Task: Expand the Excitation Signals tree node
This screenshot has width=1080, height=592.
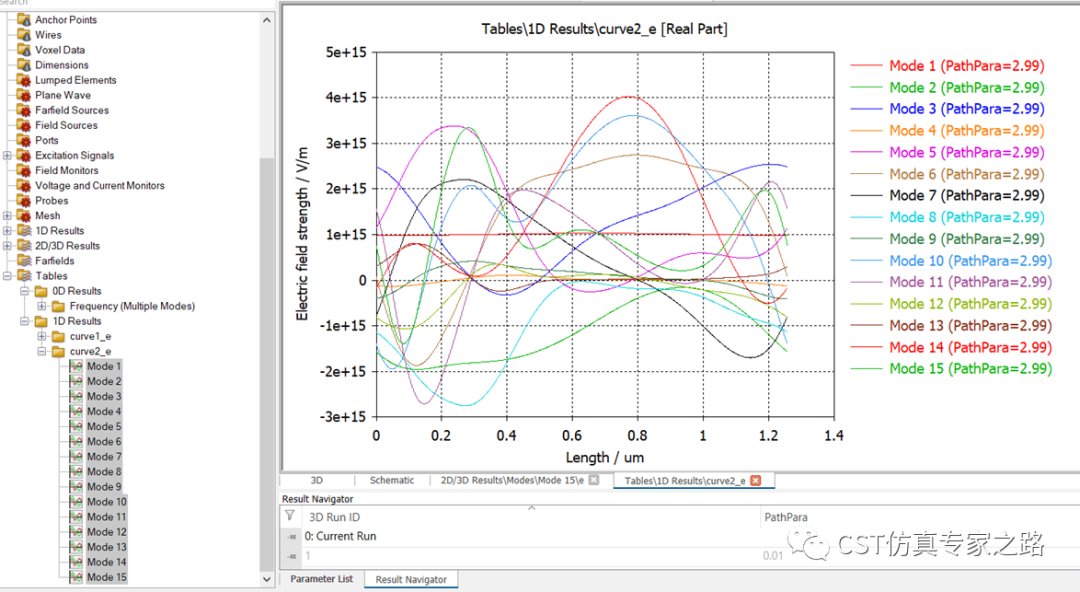Action: pyautogui.click(x=7, y=155)
